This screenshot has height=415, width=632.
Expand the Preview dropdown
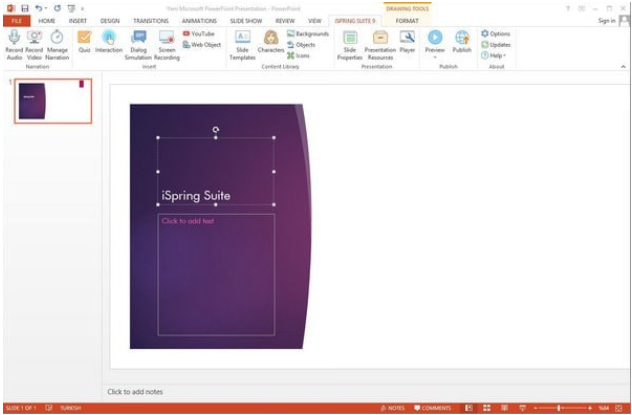(434, 56)
